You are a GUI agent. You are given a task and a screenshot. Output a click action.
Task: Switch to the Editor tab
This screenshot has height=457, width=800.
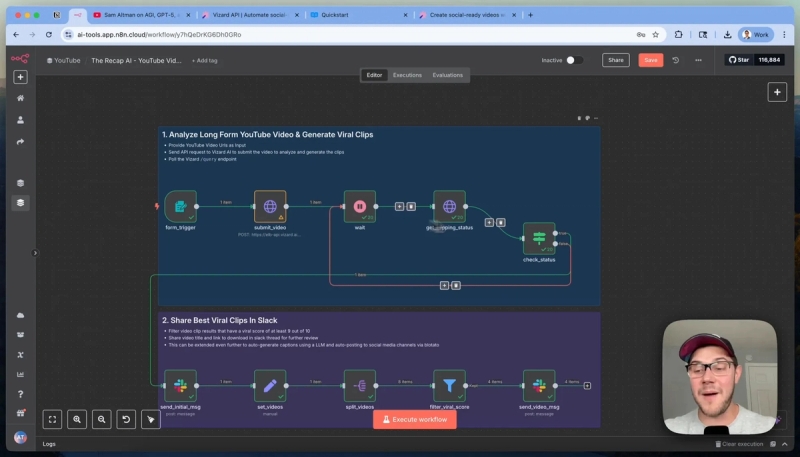click(374, 75)
